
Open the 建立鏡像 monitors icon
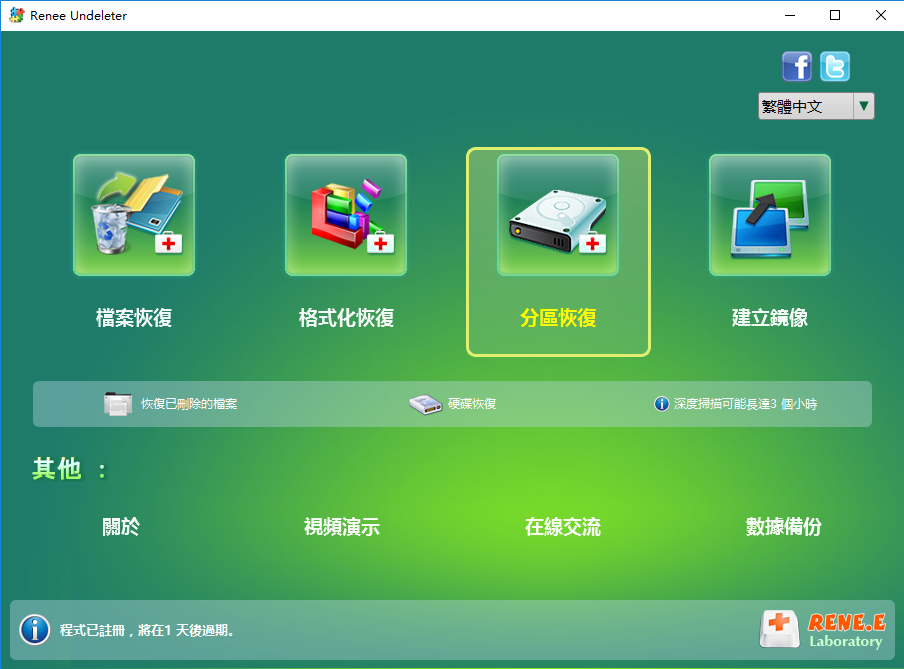point(770,215)
